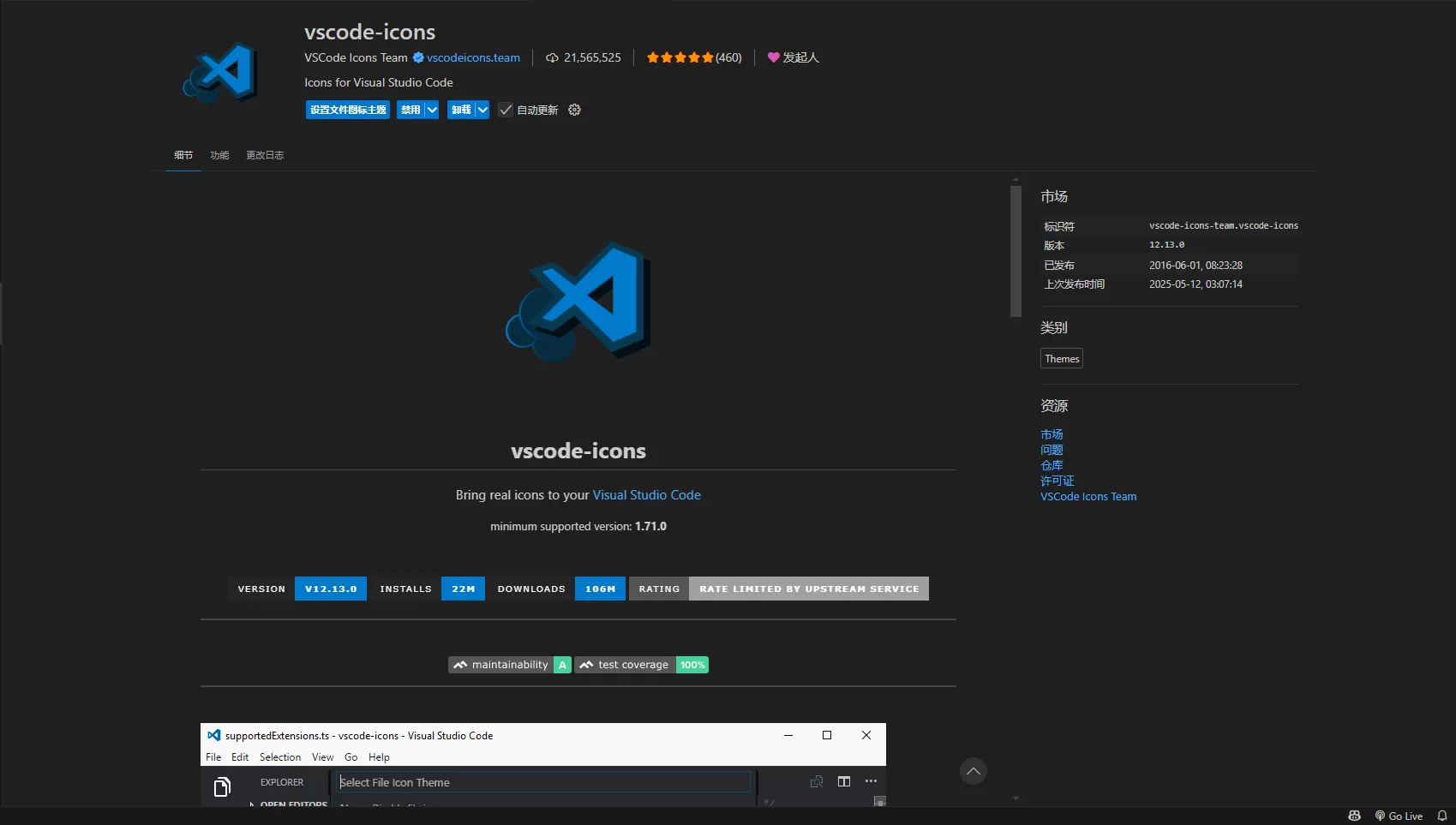The width and height of the screenshot is (1456, 825).
Task: Click version value 12.13.0 in sidebar
Action: (1167, 245)
